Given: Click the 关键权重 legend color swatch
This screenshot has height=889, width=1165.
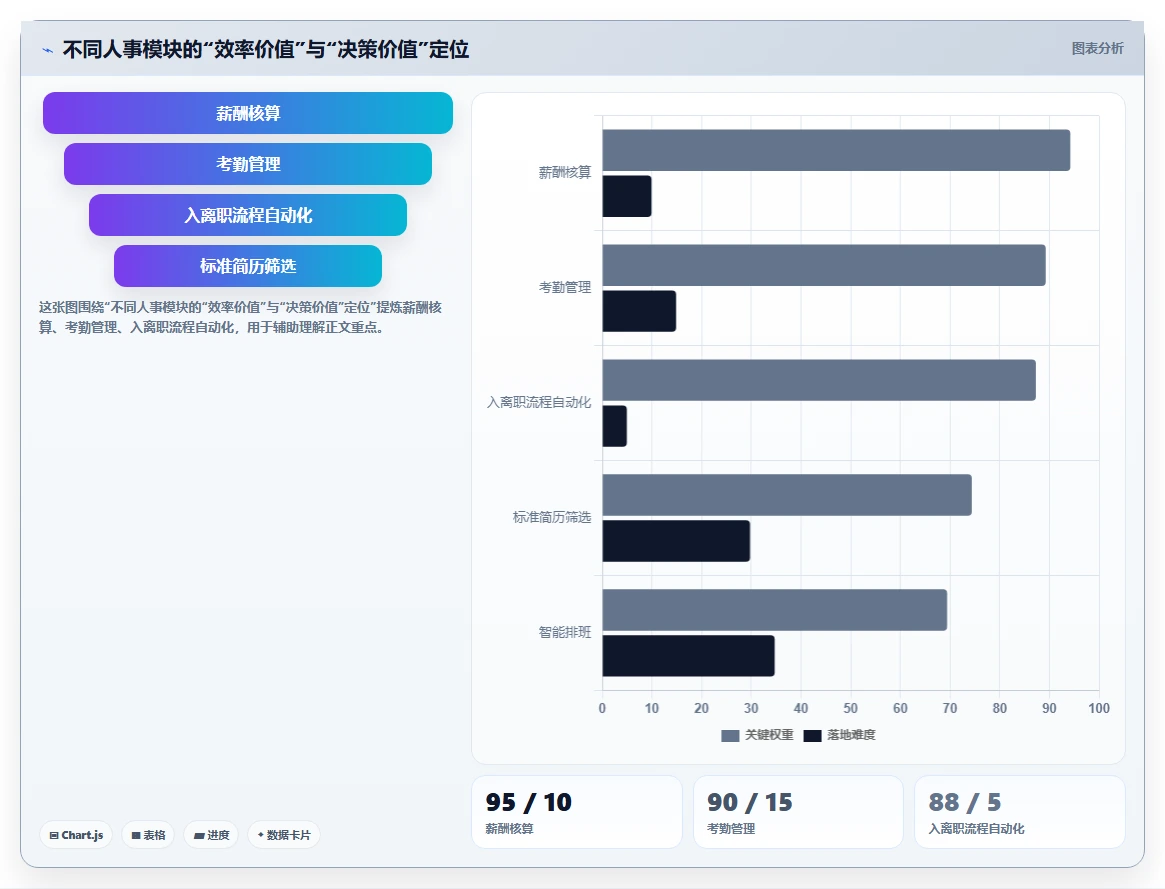Looking at the screenshot, I should (730, 736).
